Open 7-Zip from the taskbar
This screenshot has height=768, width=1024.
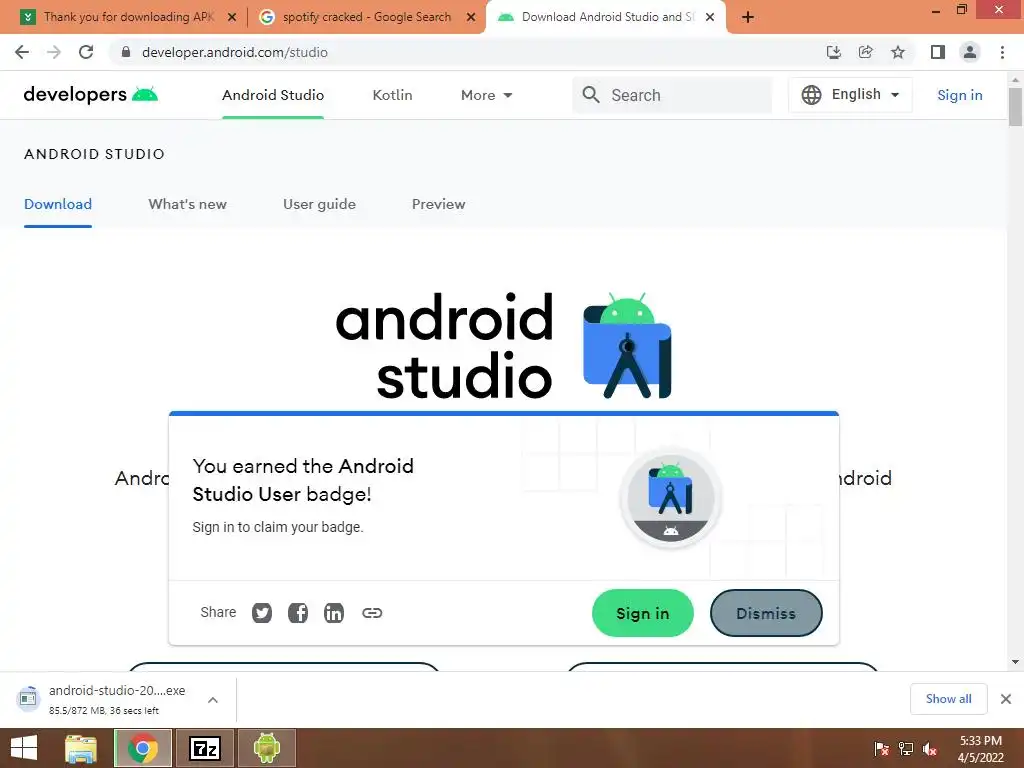(x=204, y=748)
